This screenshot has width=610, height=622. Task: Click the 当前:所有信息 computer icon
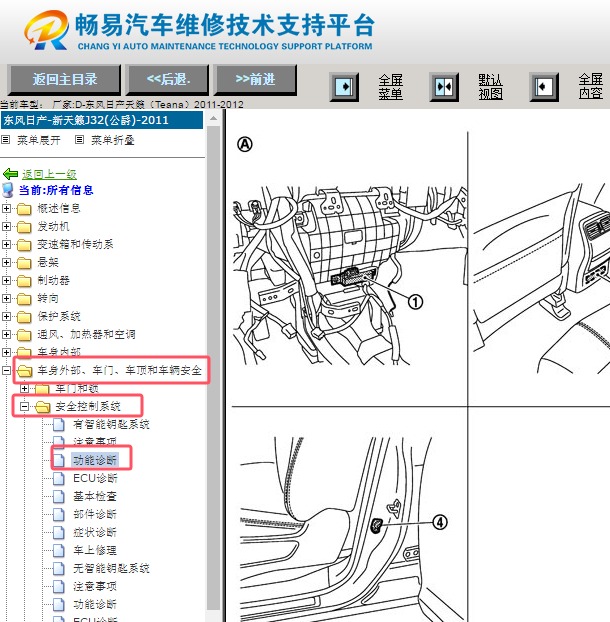click(8, 190)
